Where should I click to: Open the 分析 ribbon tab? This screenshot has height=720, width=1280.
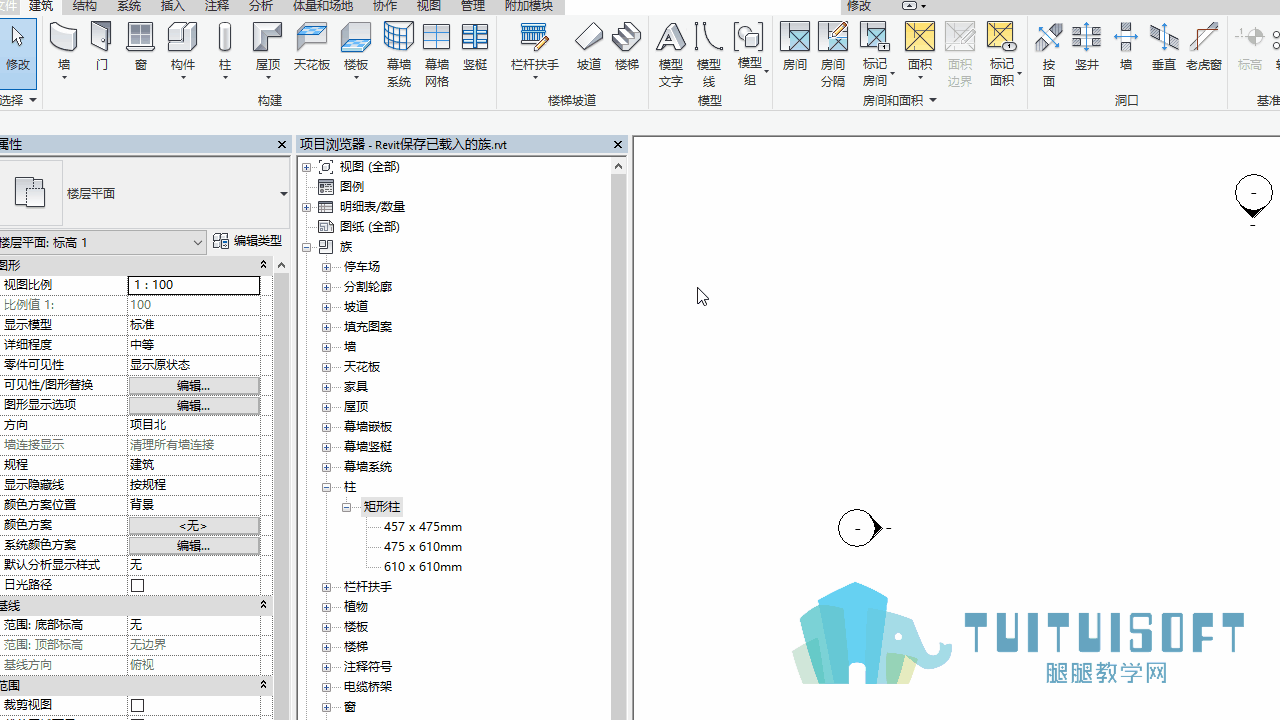261,6
